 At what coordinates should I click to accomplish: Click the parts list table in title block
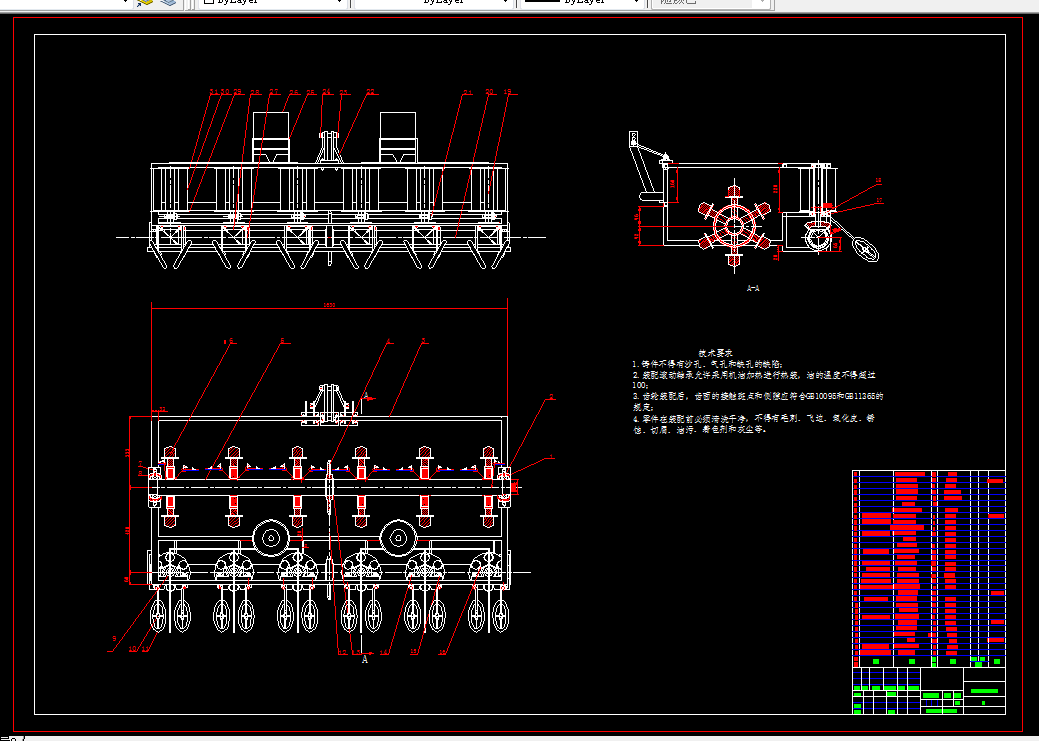[x=929, y=569]
